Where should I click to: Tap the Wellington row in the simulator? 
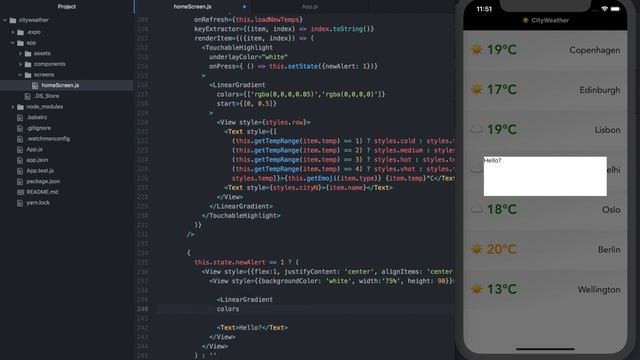pyautogui.click(x=545, y=289)
